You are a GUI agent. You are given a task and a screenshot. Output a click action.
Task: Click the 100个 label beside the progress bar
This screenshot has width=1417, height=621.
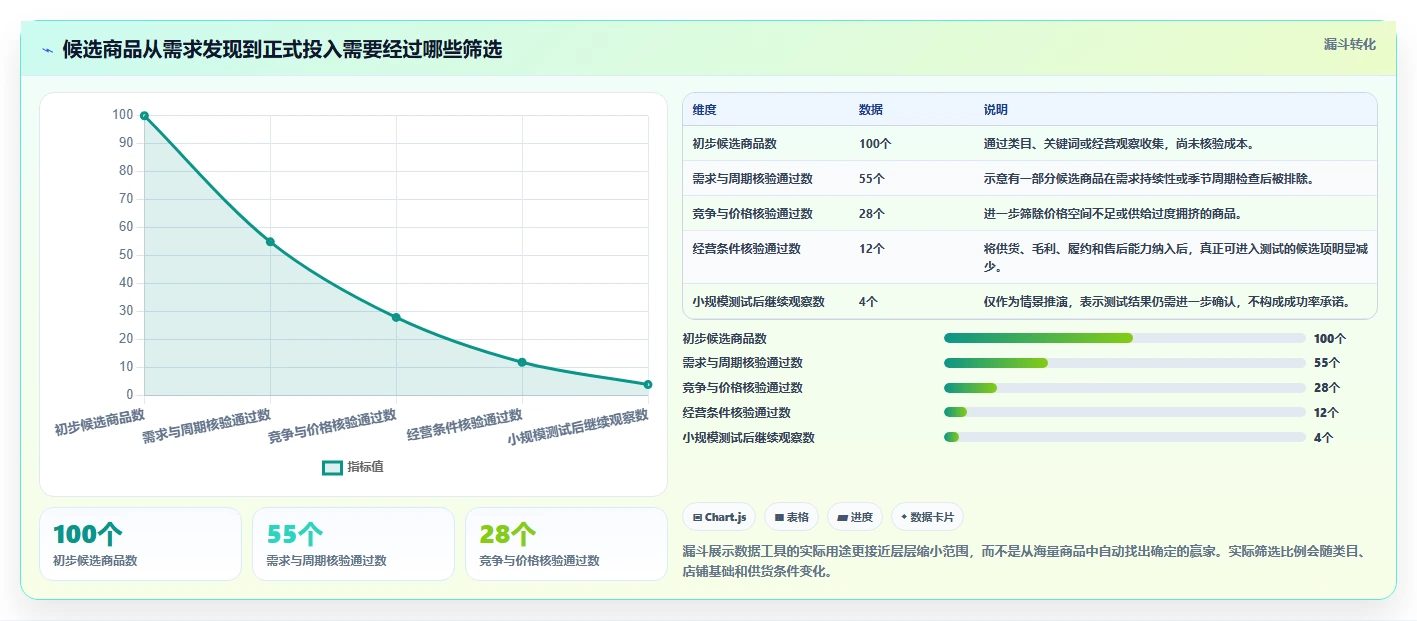point(1330,339)
